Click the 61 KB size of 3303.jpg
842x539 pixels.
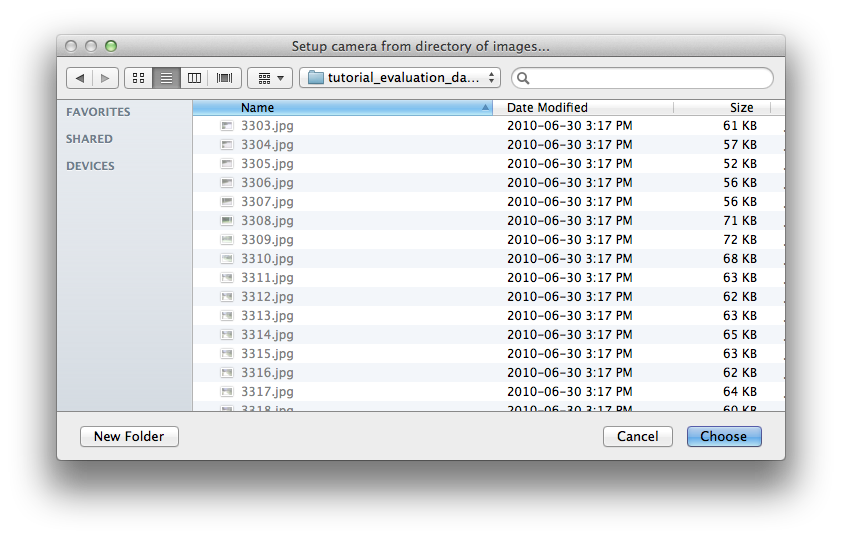[x=739, y=126]
